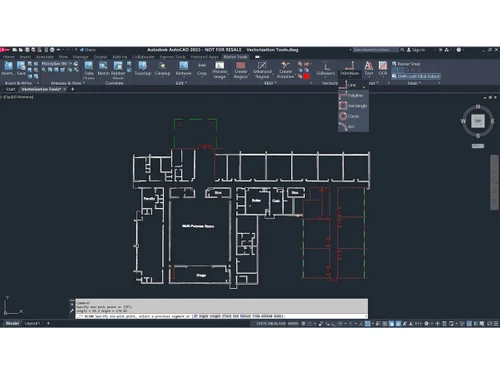The width and height of the screenshot is (500, 375).
Task: Open status bar customization menu icon
Action: pyautogui.click(x=496, y=323)
